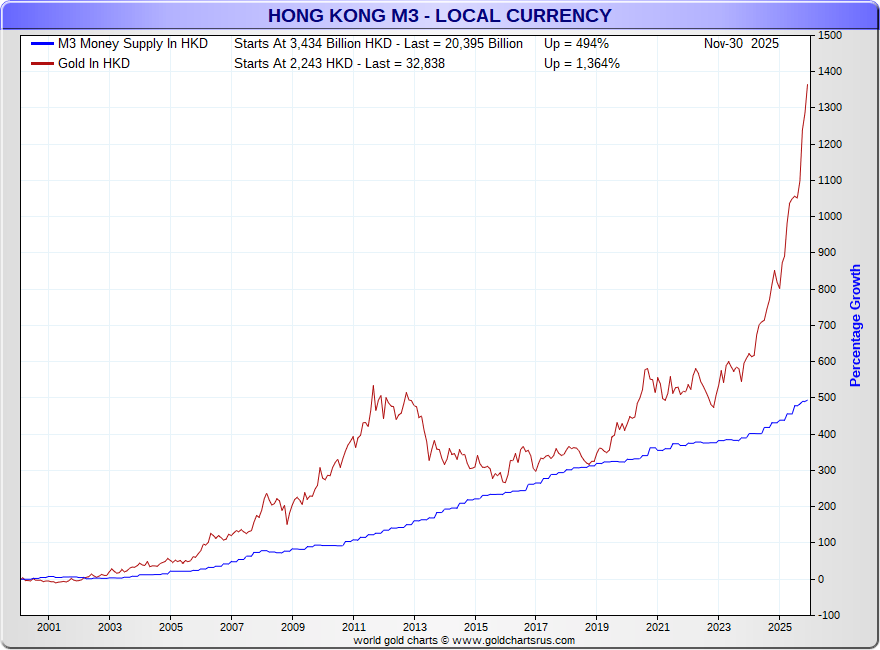Click the 2021 x-axis year label

(x=658, y=627)
